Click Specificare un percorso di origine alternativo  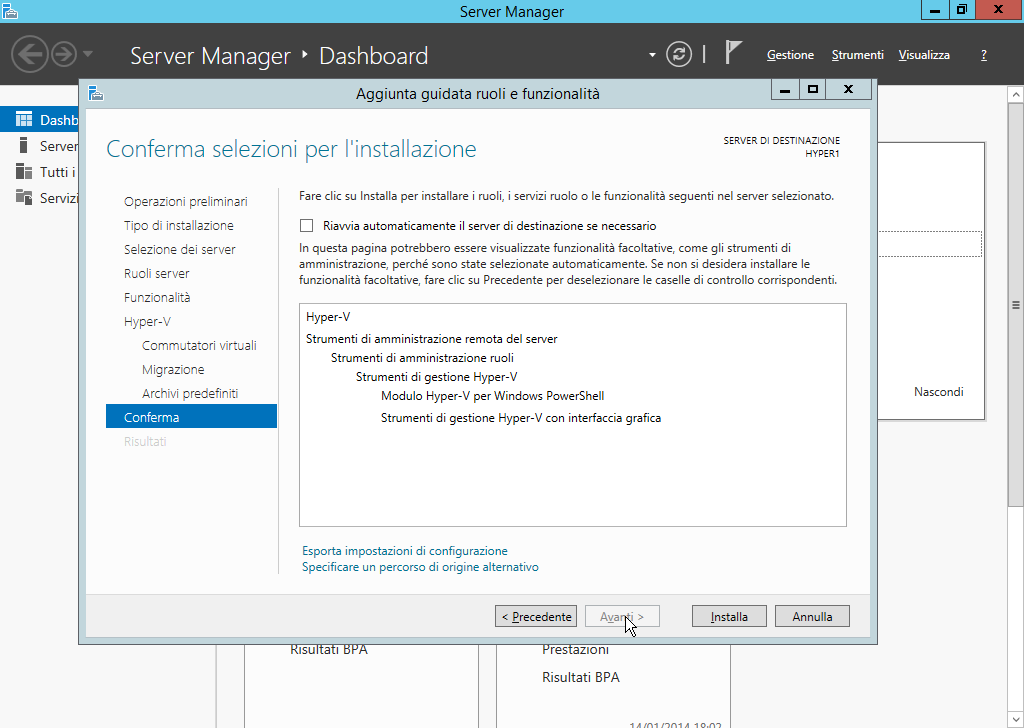[420, 567]
